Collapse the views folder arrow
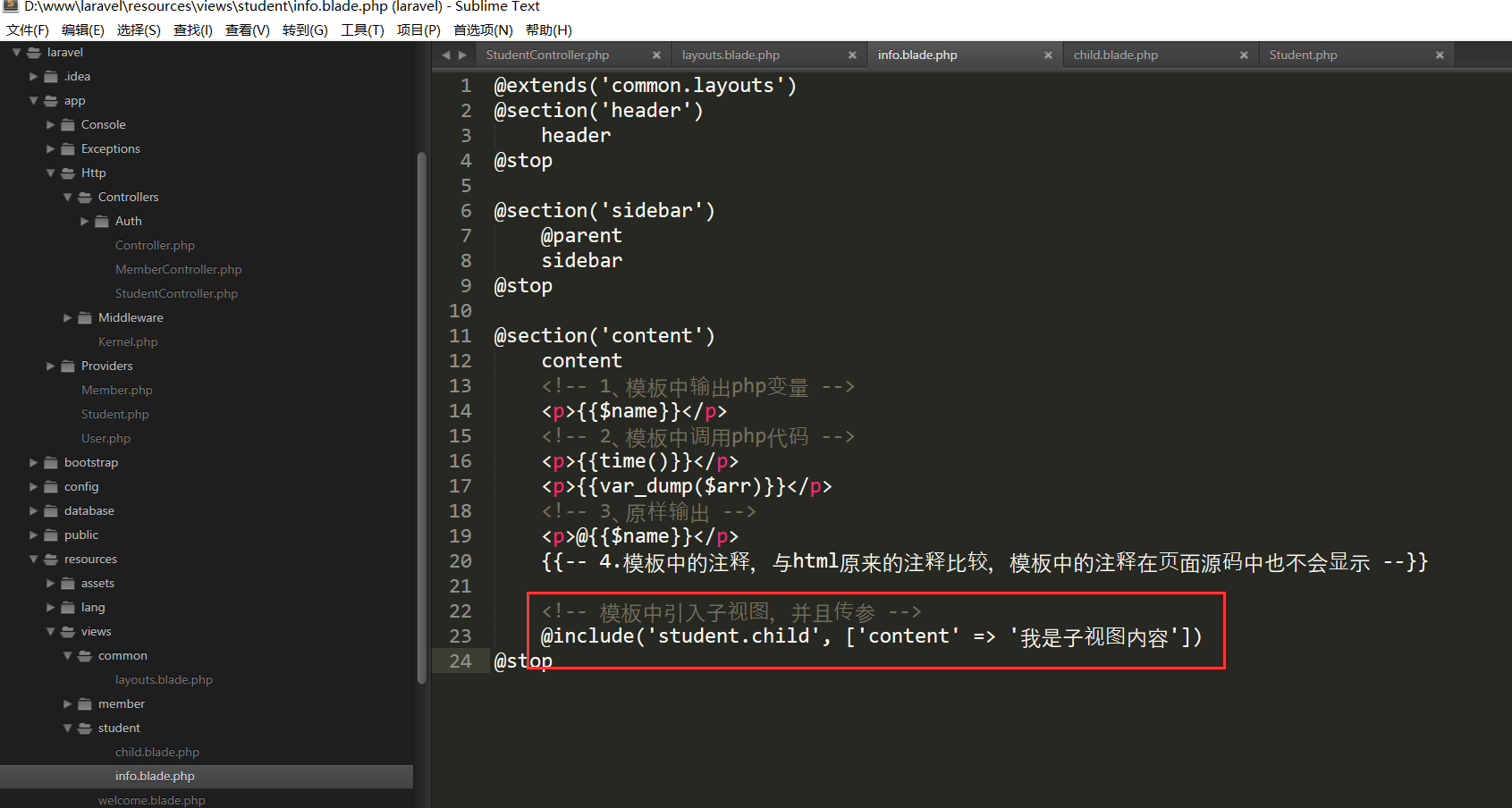 point(51,632)
